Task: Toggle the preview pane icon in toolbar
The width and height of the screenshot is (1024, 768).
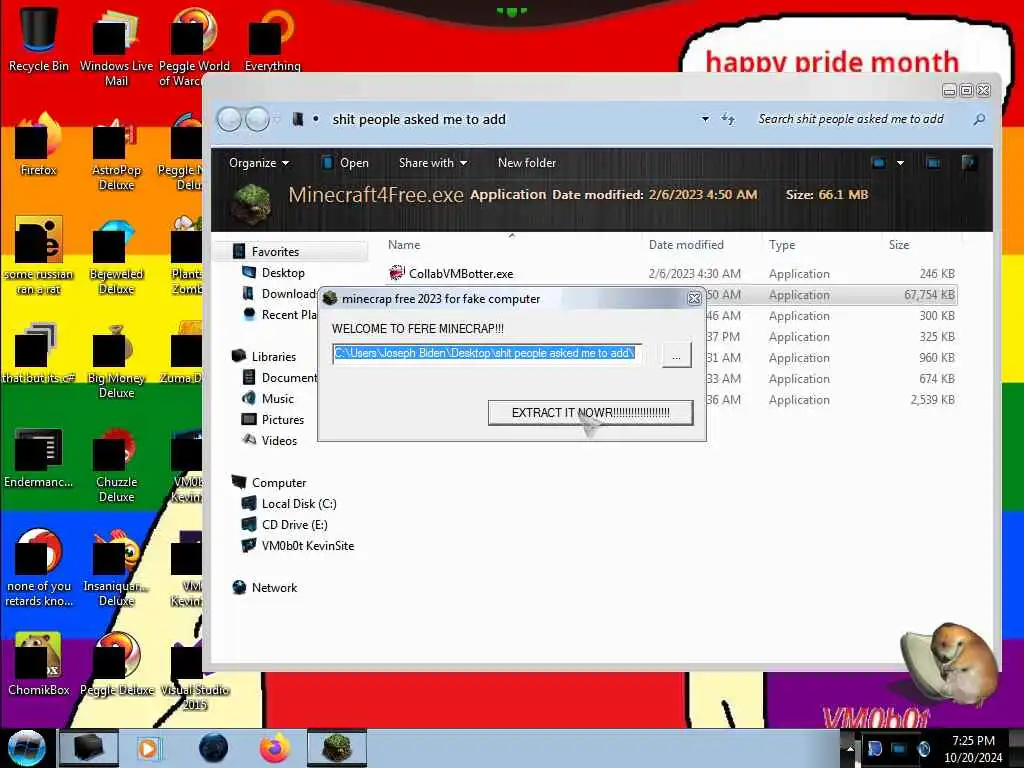Action: [x=933, y=163]
